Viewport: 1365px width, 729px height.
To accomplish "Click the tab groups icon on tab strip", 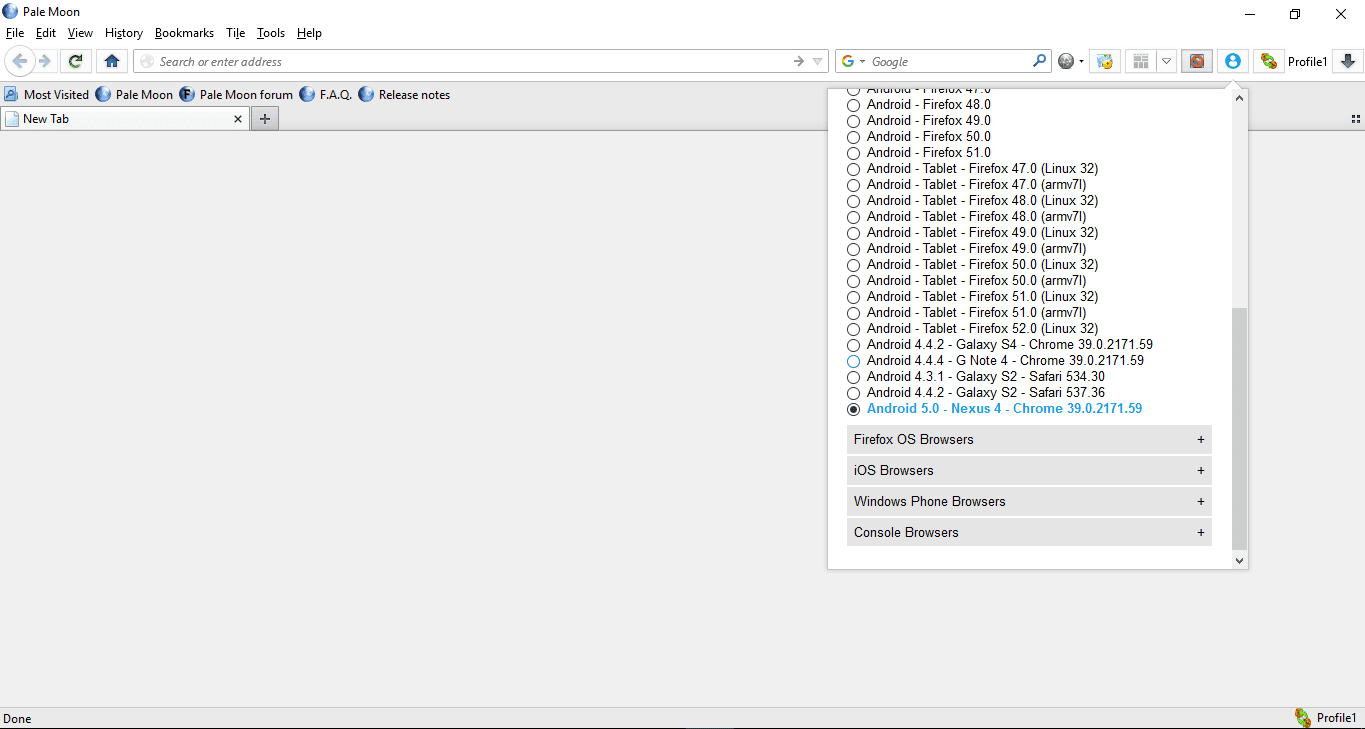I will click(x=1356, y=118).
